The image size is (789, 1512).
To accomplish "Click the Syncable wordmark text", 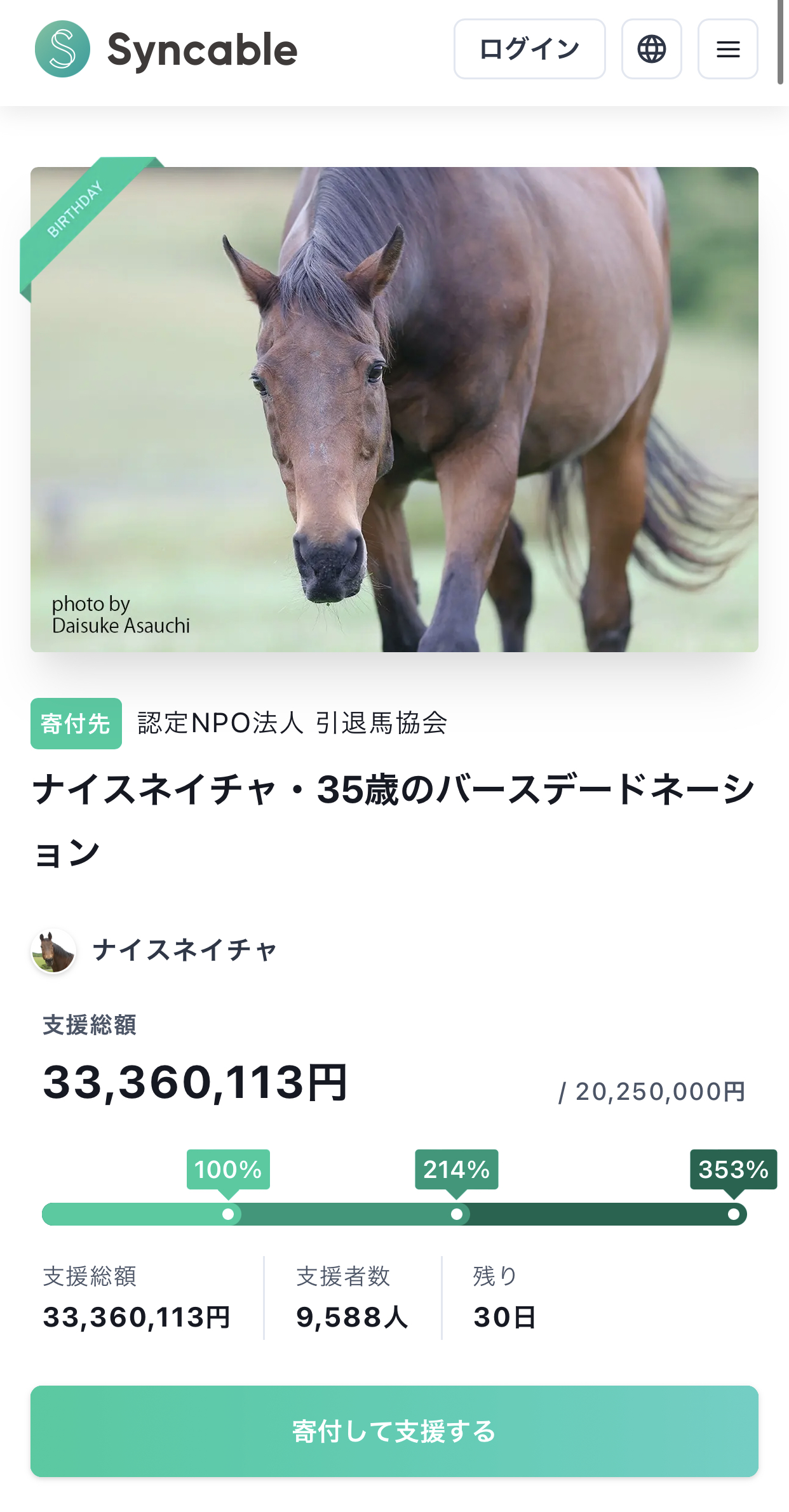I will [202, 50].
